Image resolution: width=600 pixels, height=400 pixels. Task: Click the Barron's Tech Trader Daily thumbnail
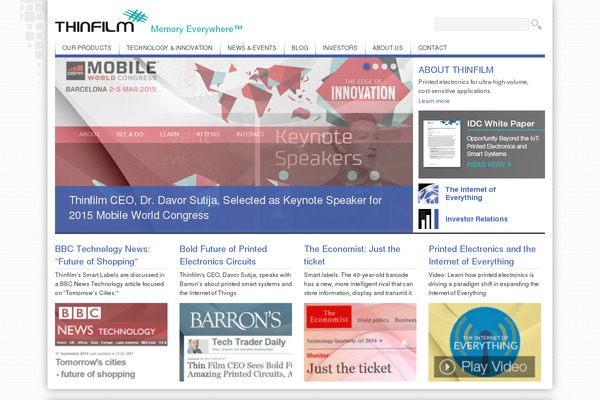[236, 342]
